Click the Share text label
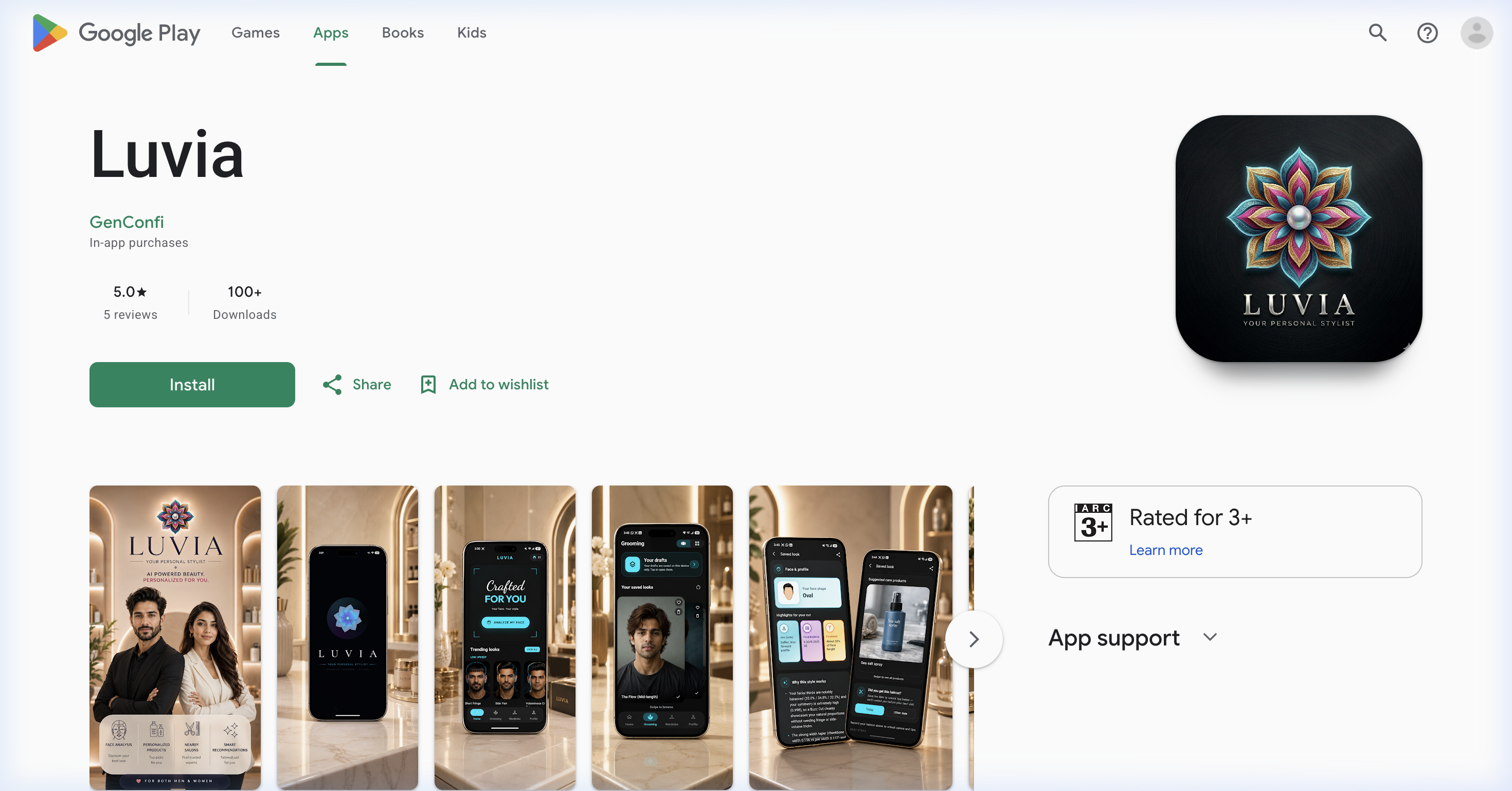 (x=371, y=385)
